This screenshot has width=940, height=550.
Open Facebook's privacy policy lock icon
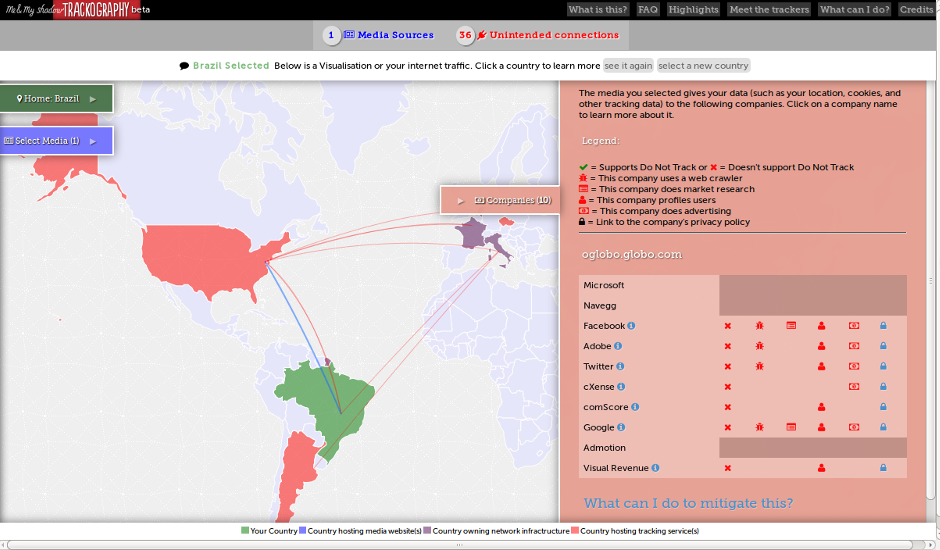click(883, 326)
